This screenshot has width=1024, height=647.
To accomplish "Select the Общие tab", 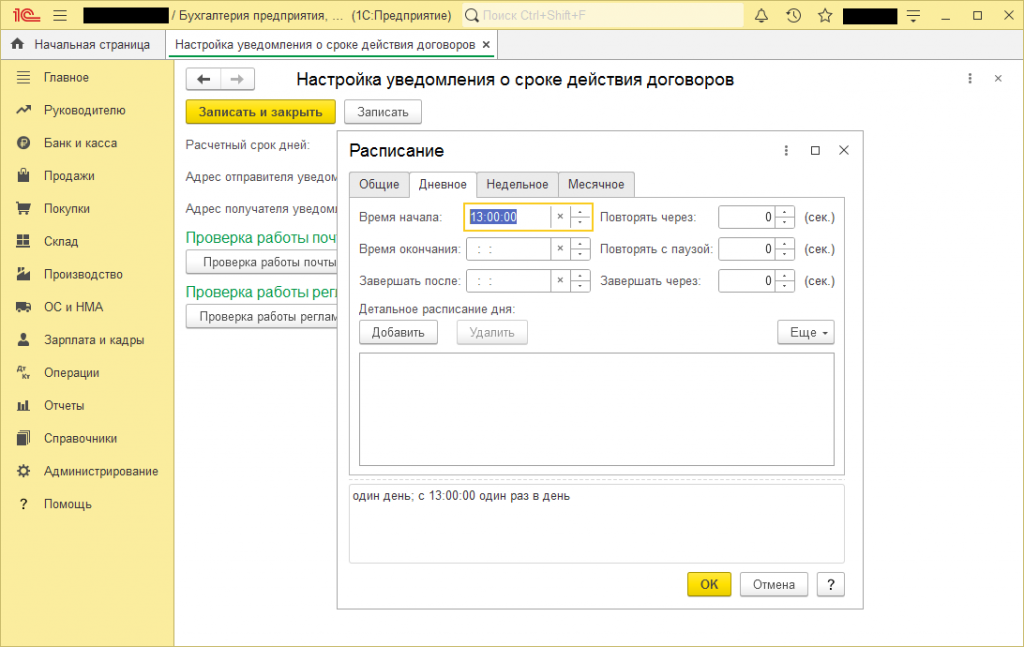I will [379, 184].
